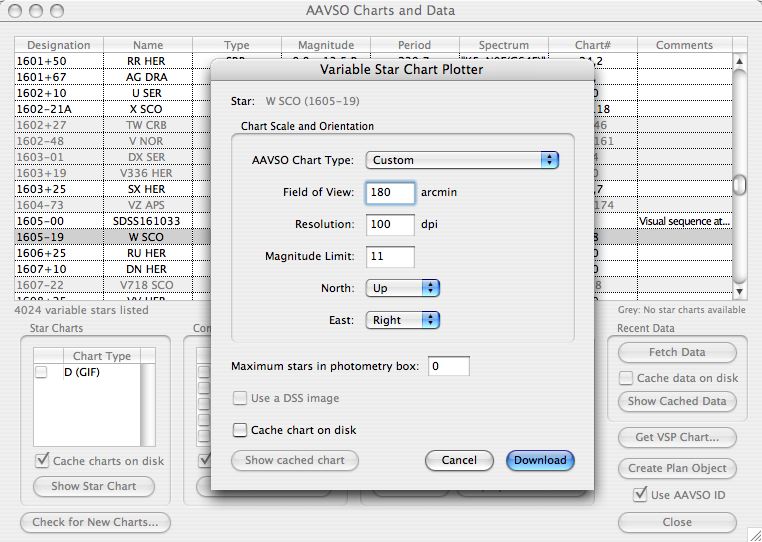Viewport: 762px width, 542px height.
Task: Select the TW CRB row
Action: 373,125
